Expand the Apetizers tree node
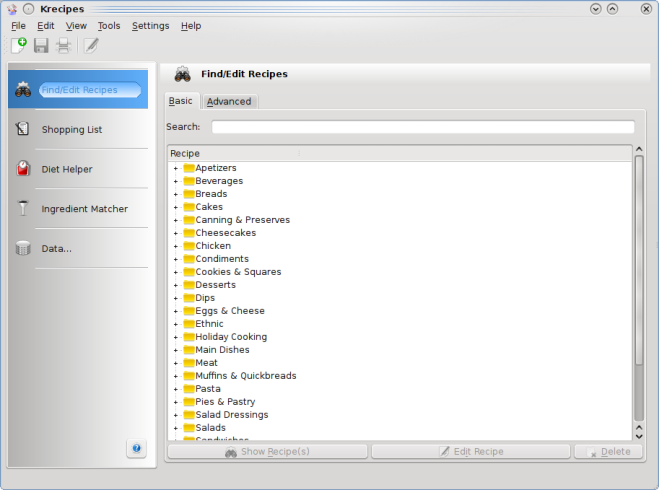Screen dimensions: 659x490 pyautogui.click(x=176, y=168)
